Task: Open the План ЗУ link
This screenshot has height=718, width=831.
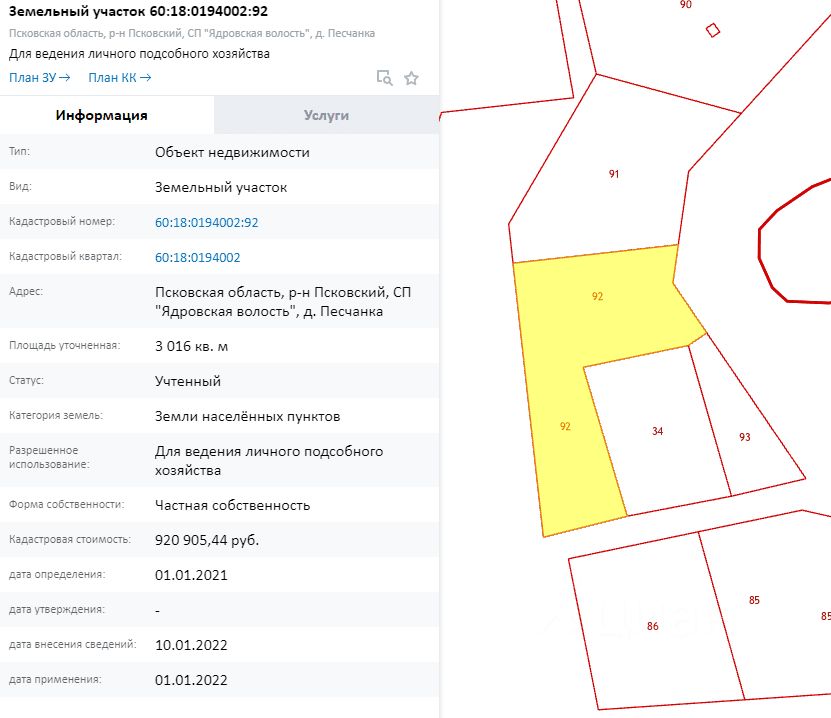Action: click(x=32, y=77)
